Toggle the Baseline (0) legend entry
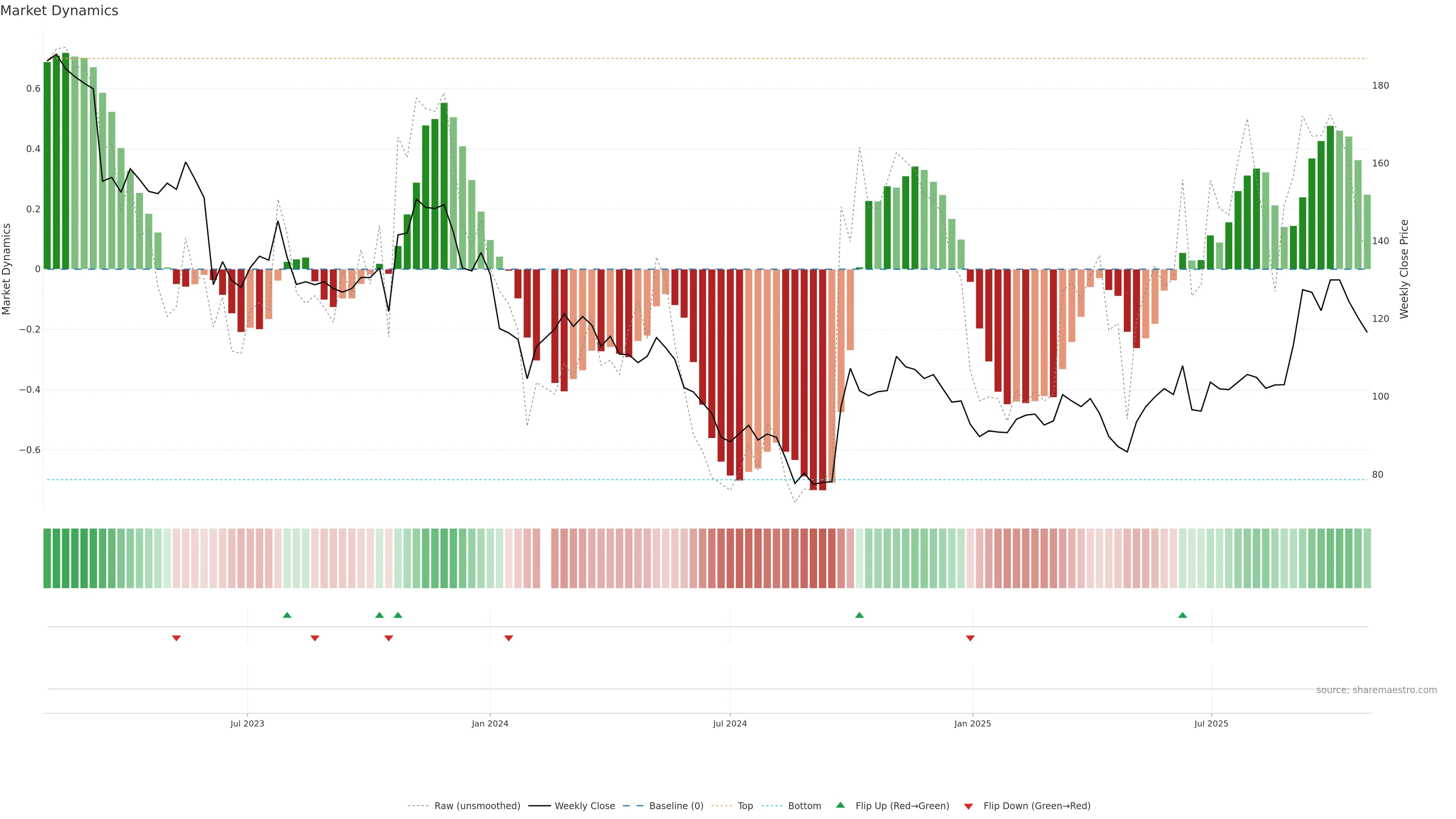This screenshot has width=1456, height=819. 676,806
